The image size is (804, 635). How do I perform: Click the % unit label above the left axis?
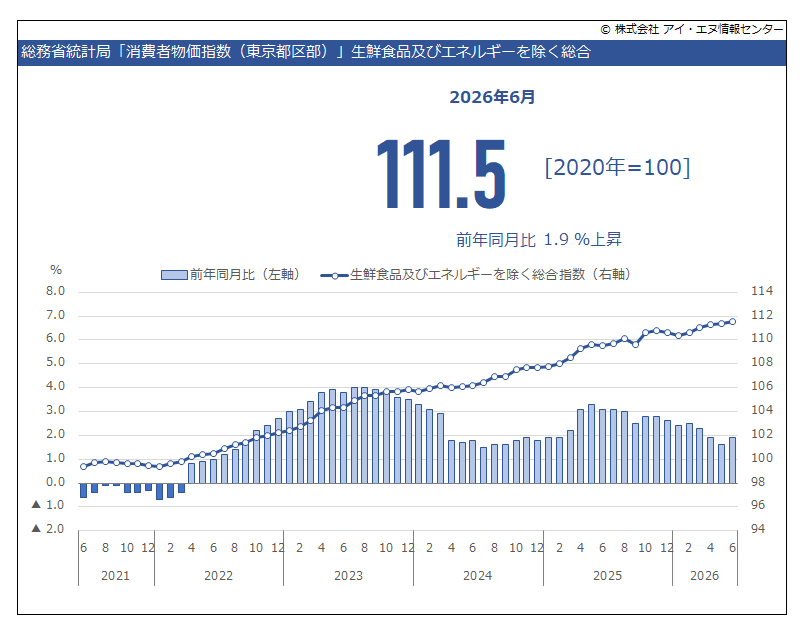[x=55, y=270]
